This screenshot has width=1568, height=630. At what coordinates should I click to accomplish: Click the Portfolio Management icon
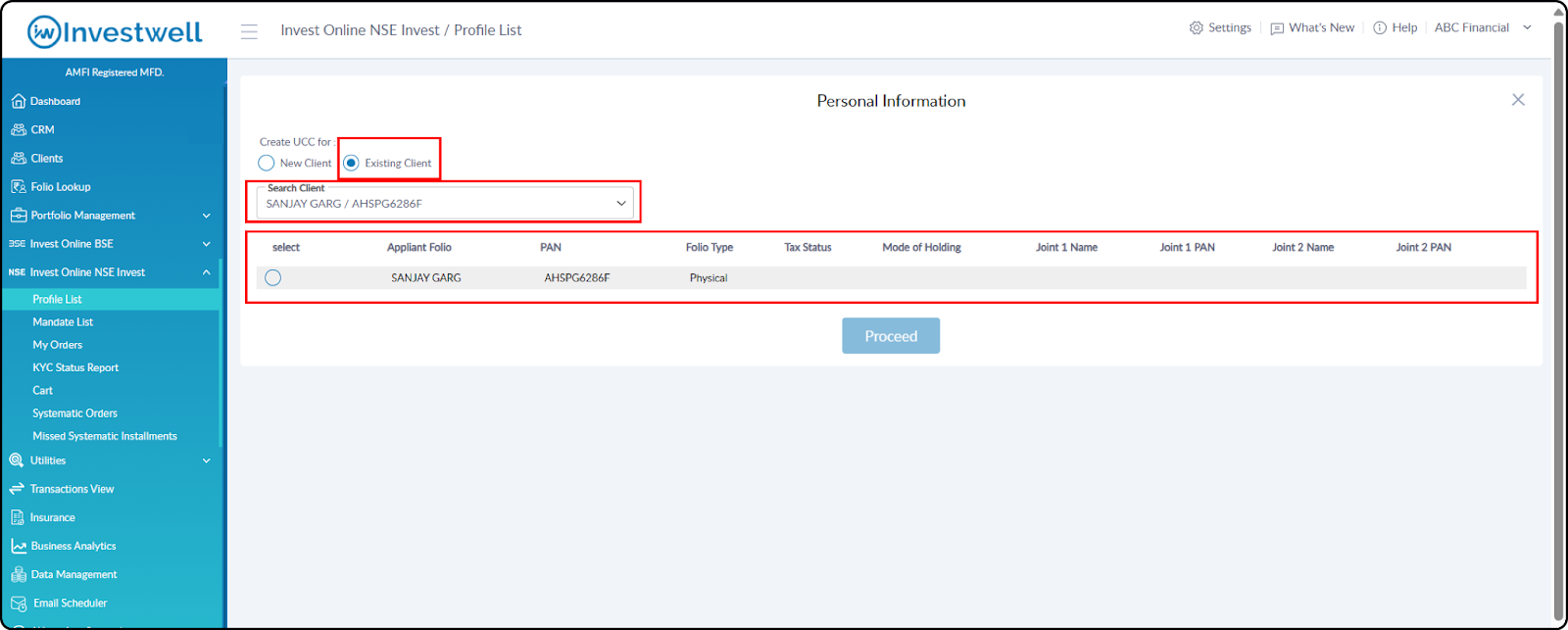point(18,215)
